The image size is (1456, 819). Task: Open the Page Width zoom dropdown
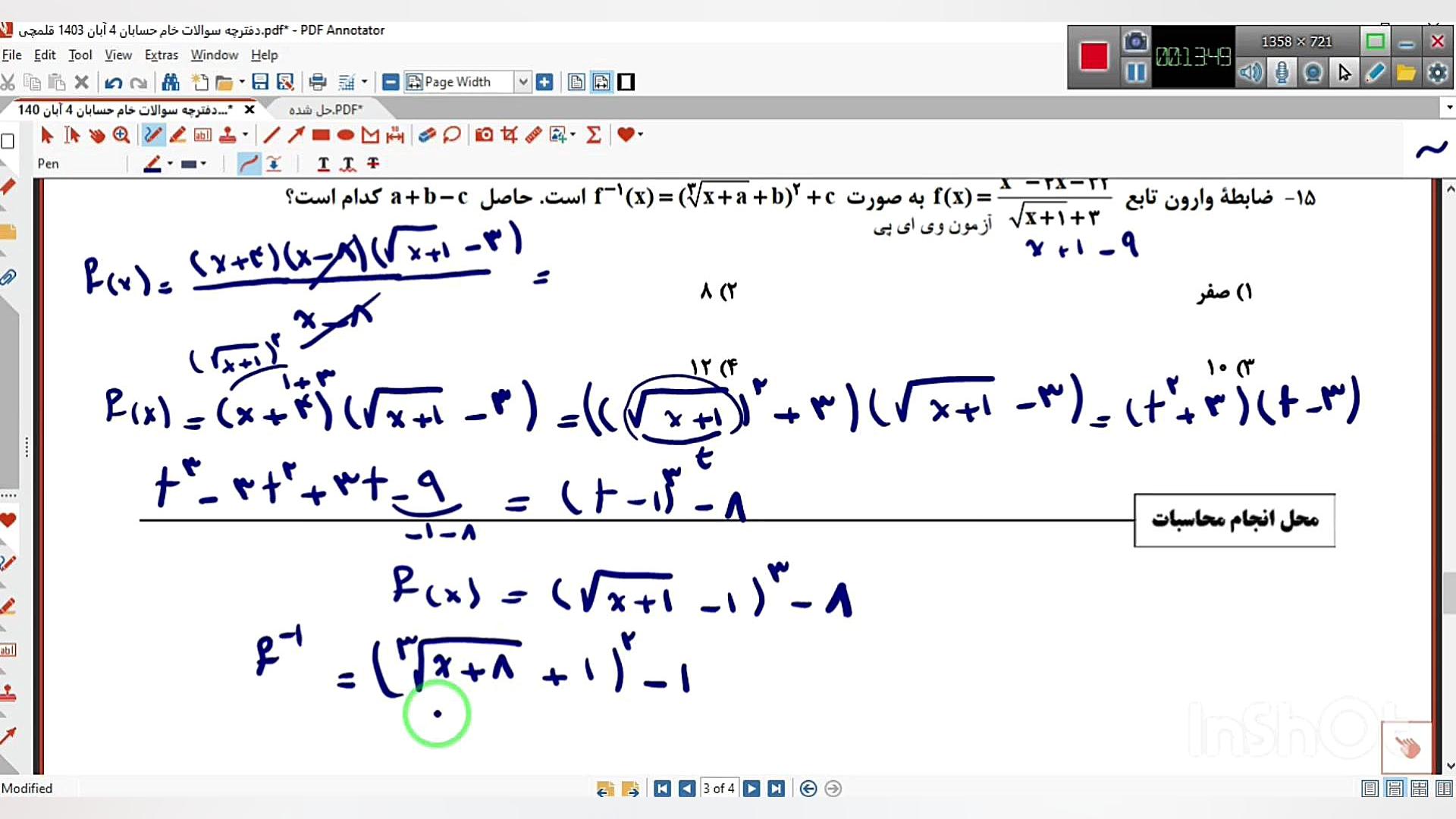coord(522,82)
